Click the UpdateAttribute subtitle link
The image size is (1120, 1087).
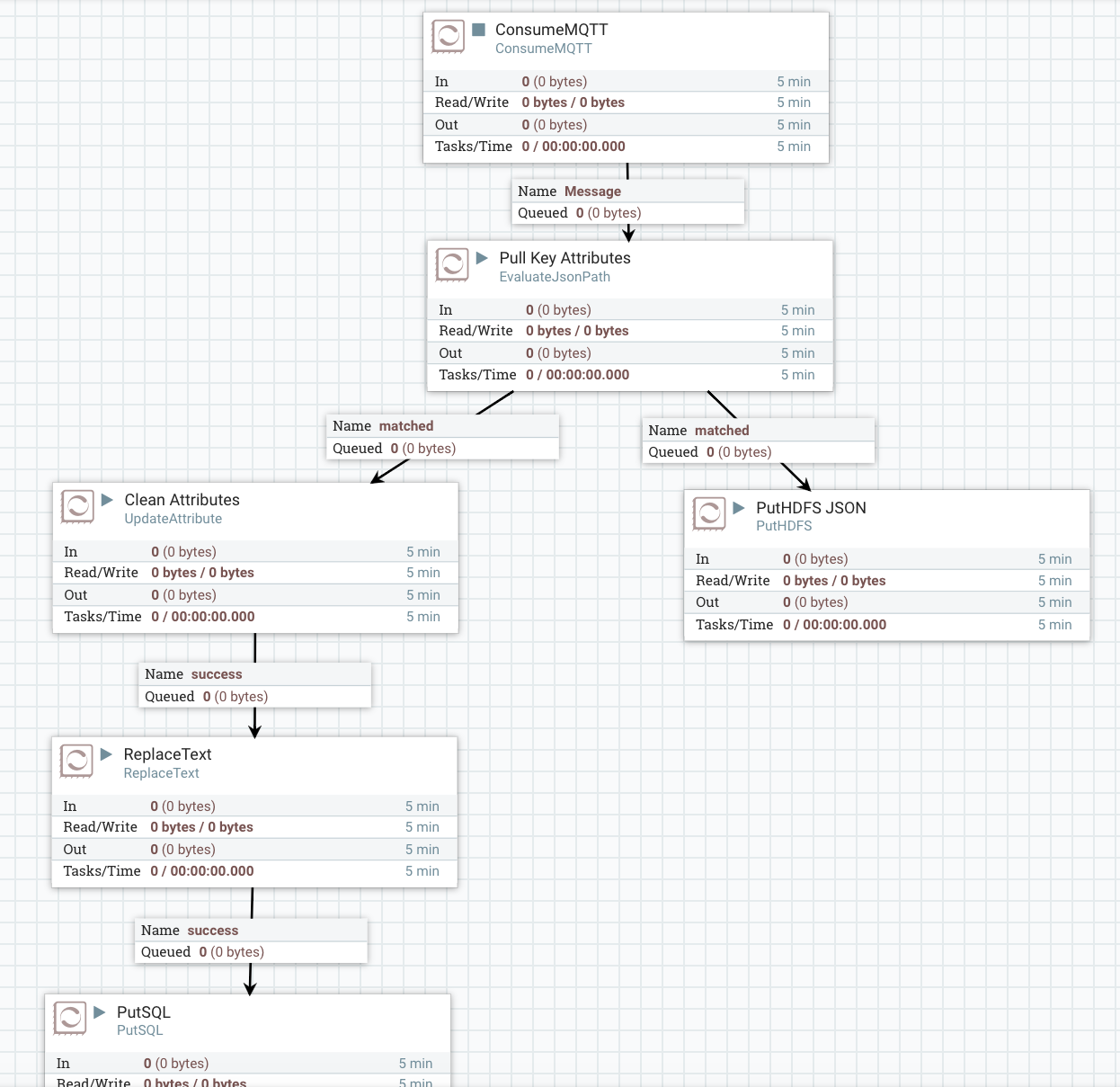(173, 519)
